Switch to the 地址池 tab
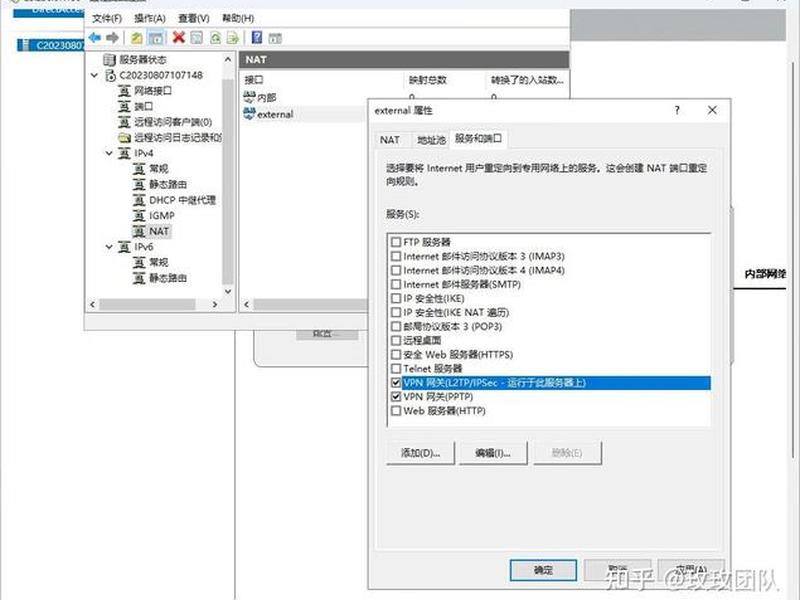 click(x=431, y=140)
